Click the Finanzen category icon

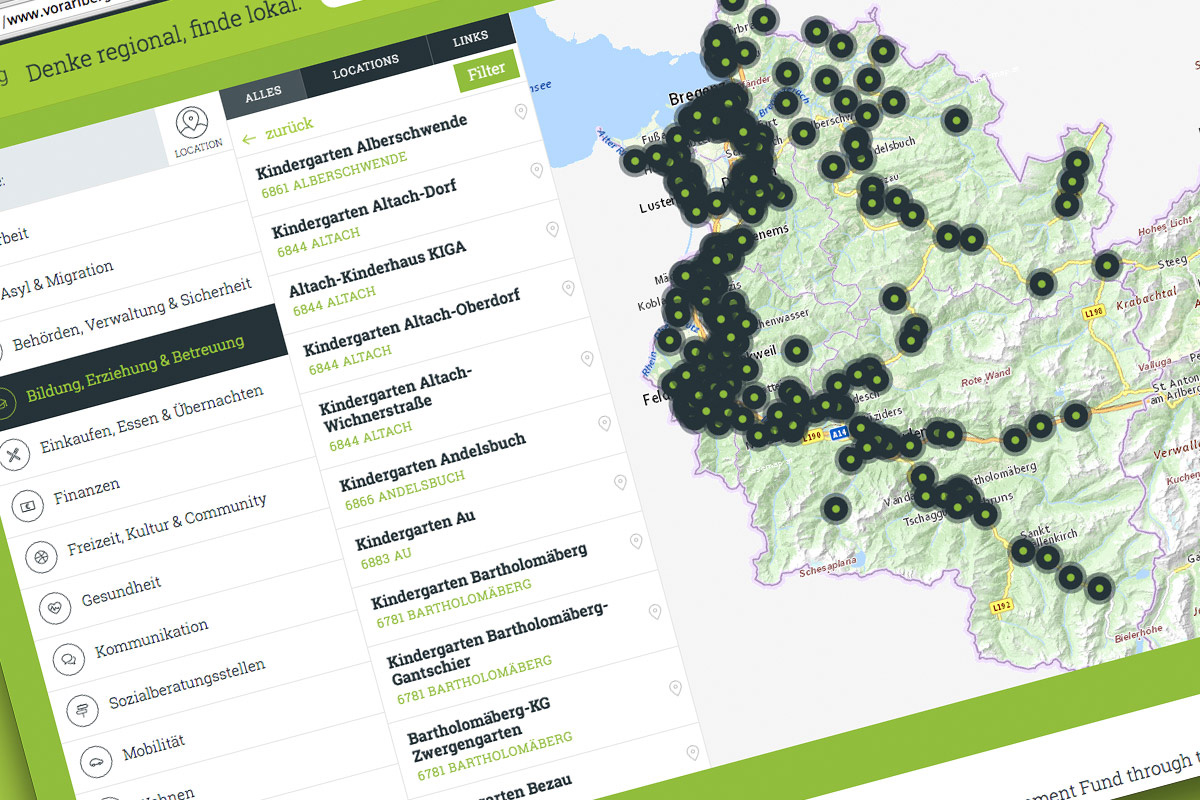tap(27, 505)
